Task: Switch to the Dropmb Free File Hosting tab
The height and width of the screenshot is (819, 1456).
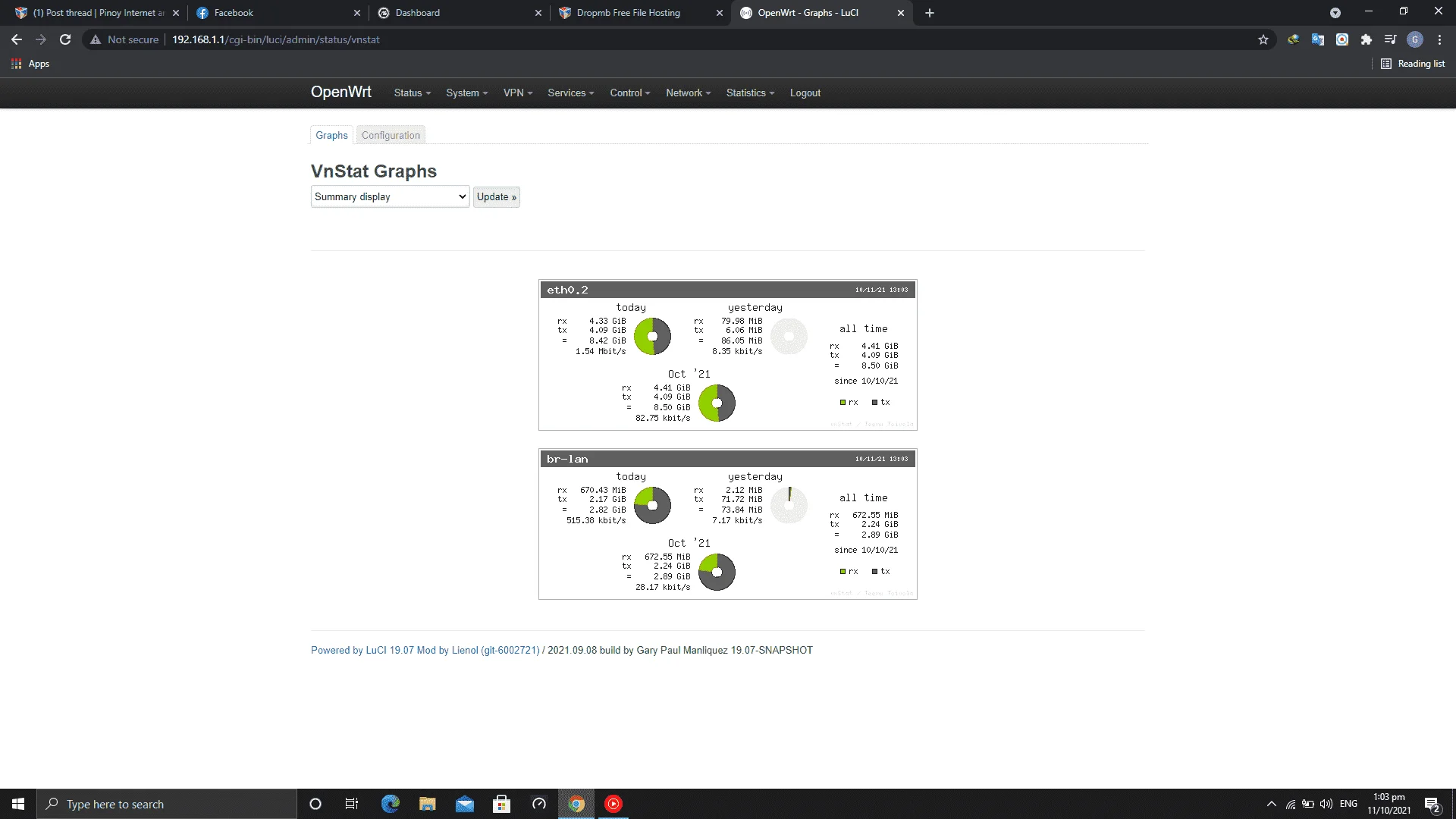Action: pyautogui.click(x=641, y=13)
